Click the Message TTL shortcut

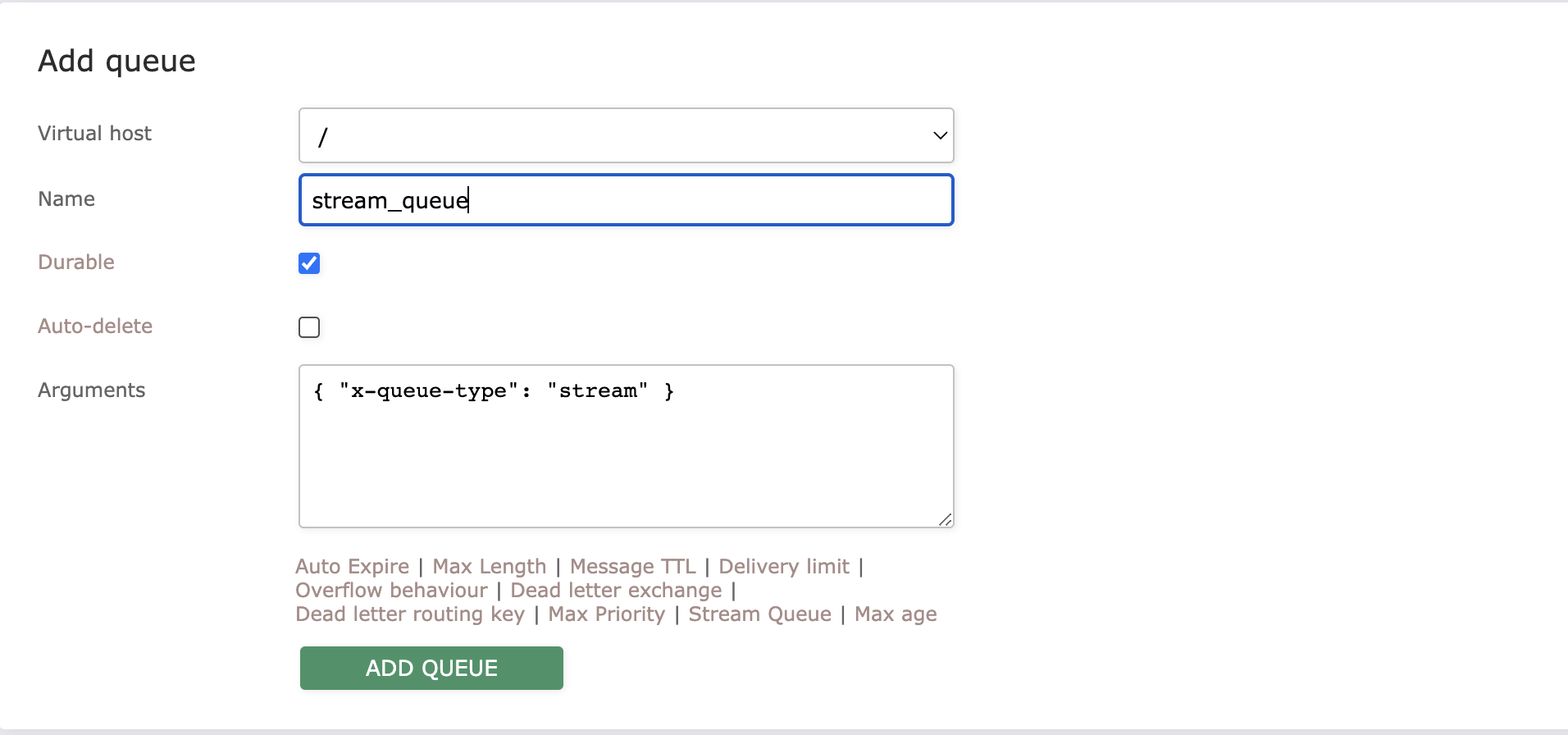pos(631,566)
